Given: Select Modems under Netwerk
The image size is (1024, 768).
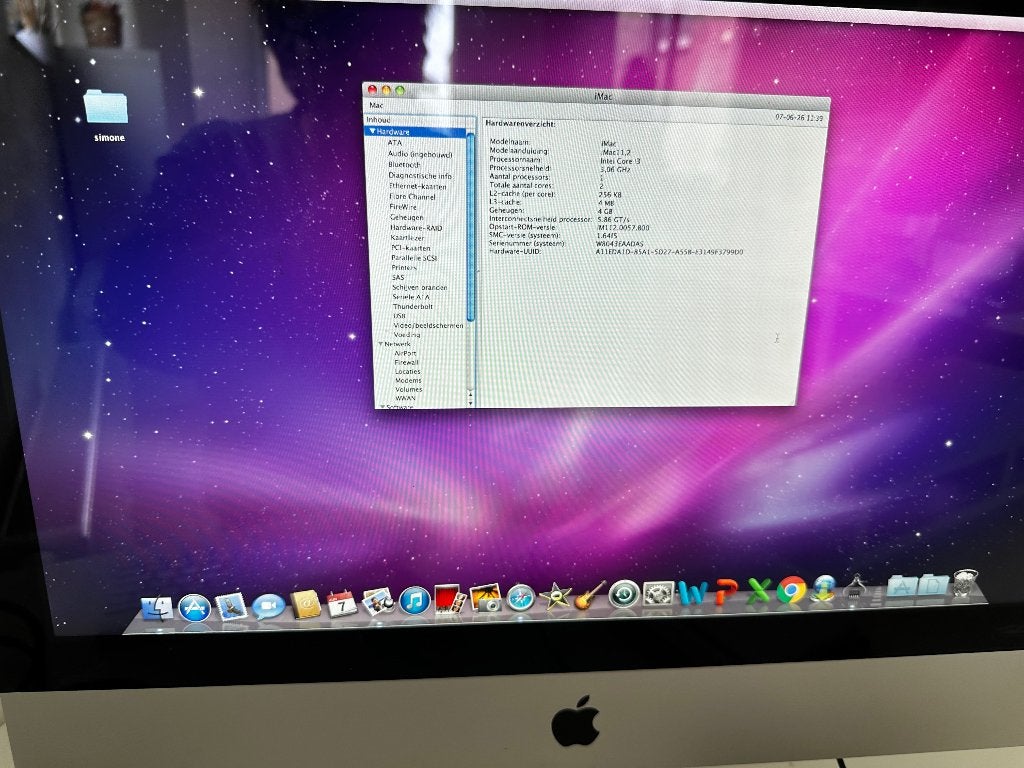Looking at the screenshot, I should (408, 381).
